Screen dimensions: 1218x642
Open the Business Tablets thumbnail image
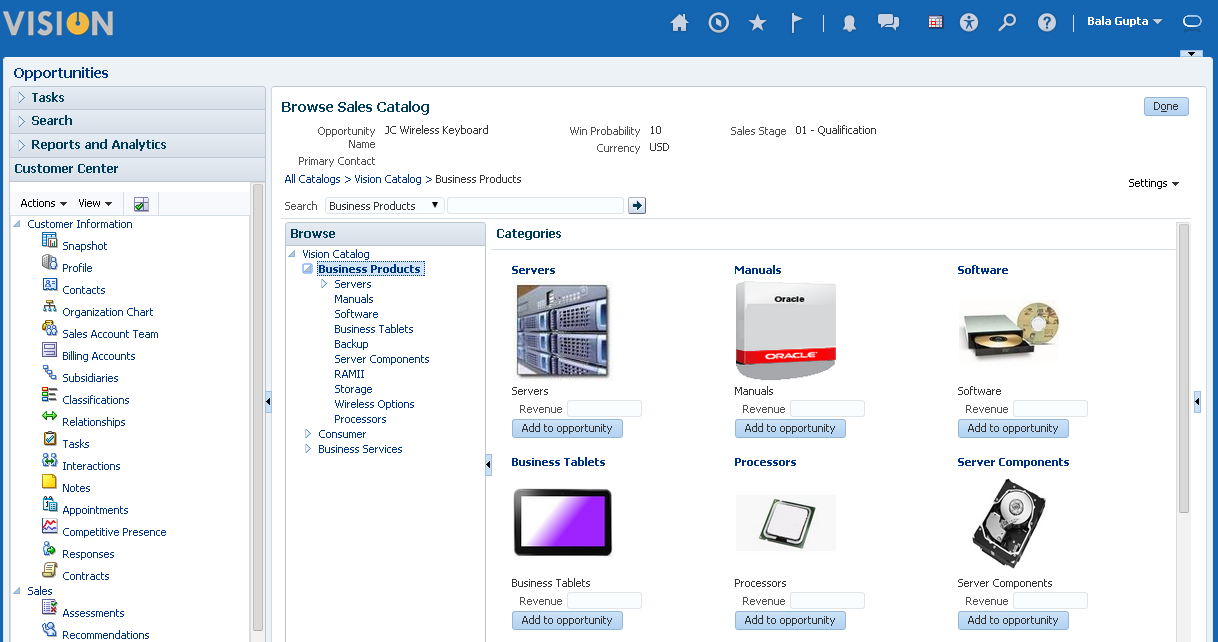562,522
